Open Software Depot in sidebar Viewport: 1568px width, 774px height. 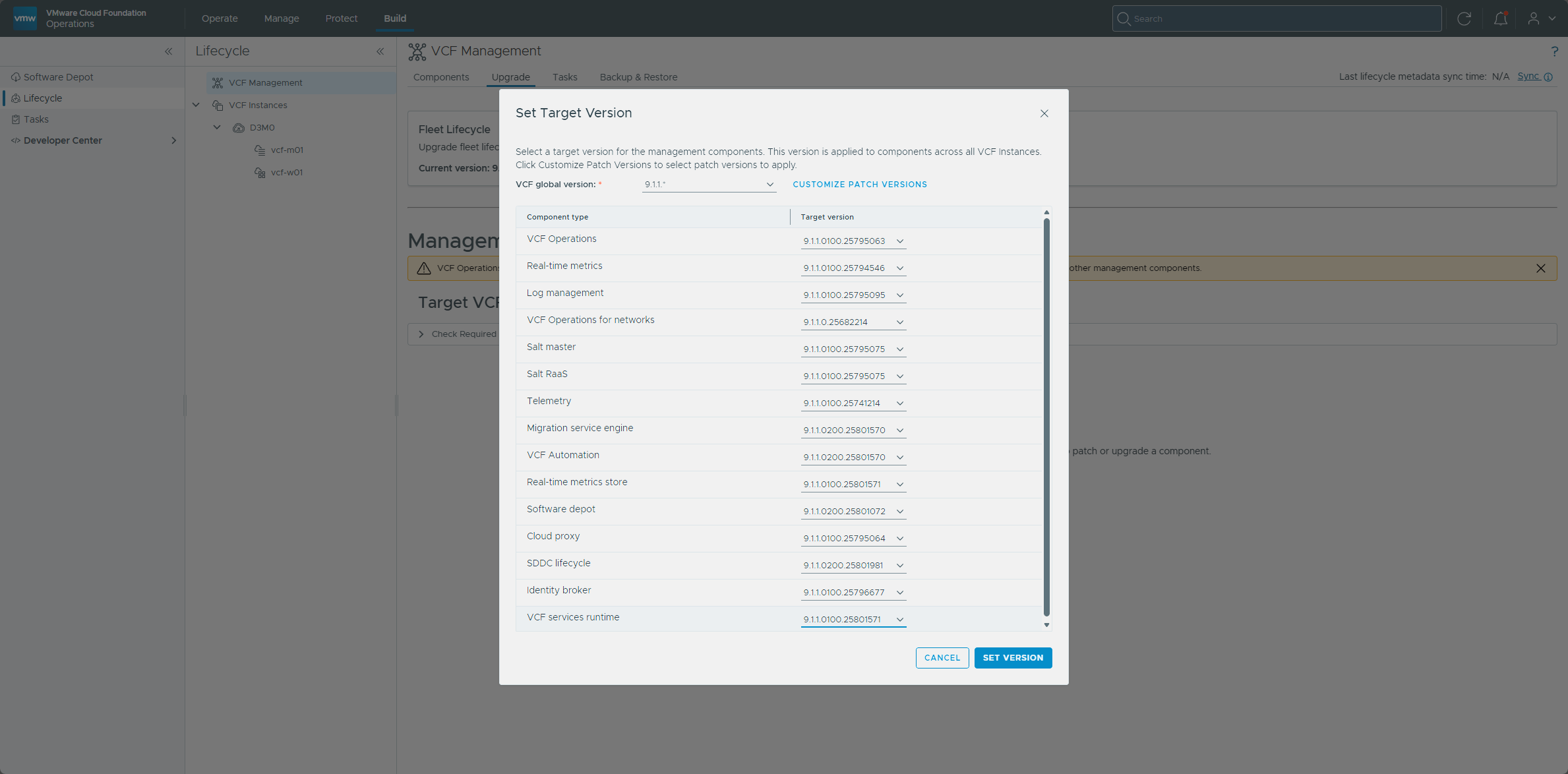point(59,77)
